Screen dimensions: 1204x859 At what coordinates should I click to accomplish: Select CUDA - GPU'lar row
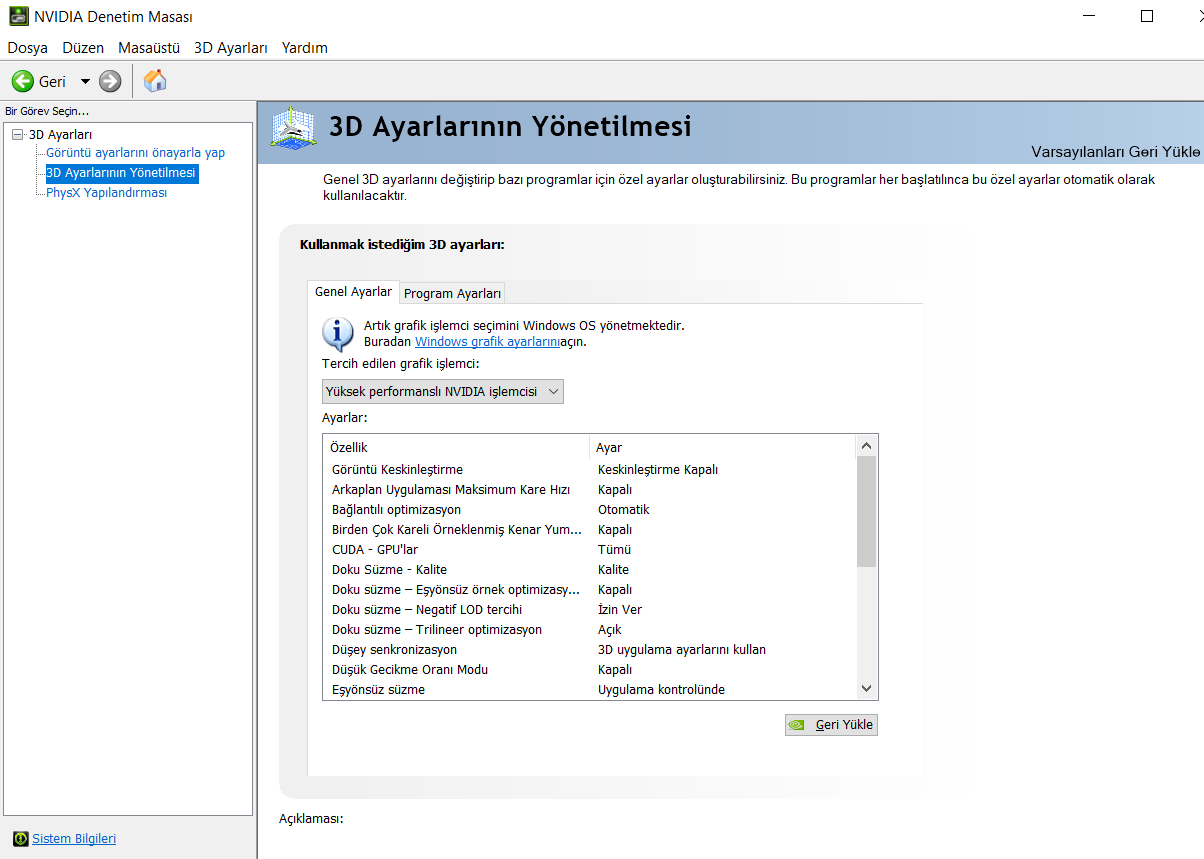coord(590,549)
